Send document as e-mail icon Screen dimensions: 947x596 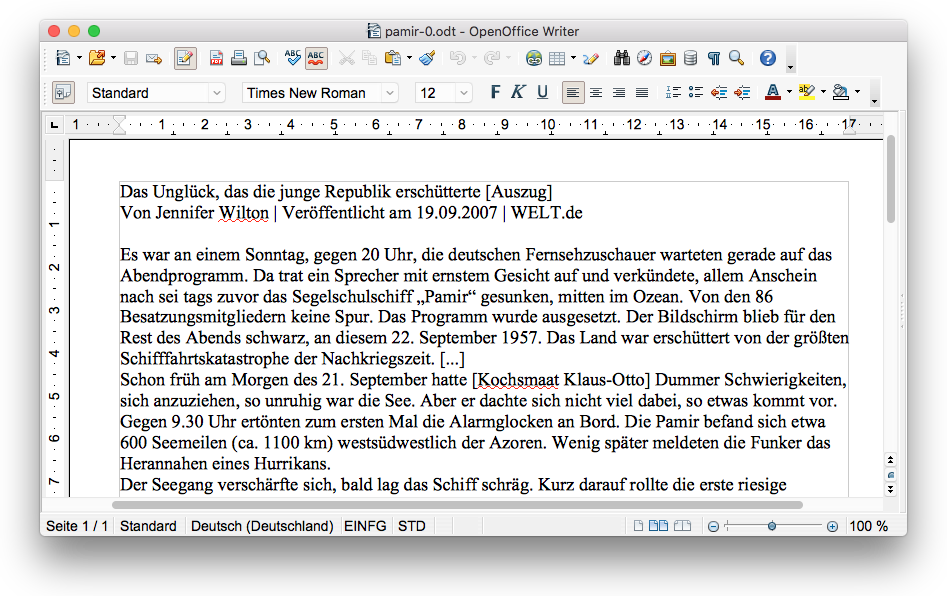coord(154,59)
